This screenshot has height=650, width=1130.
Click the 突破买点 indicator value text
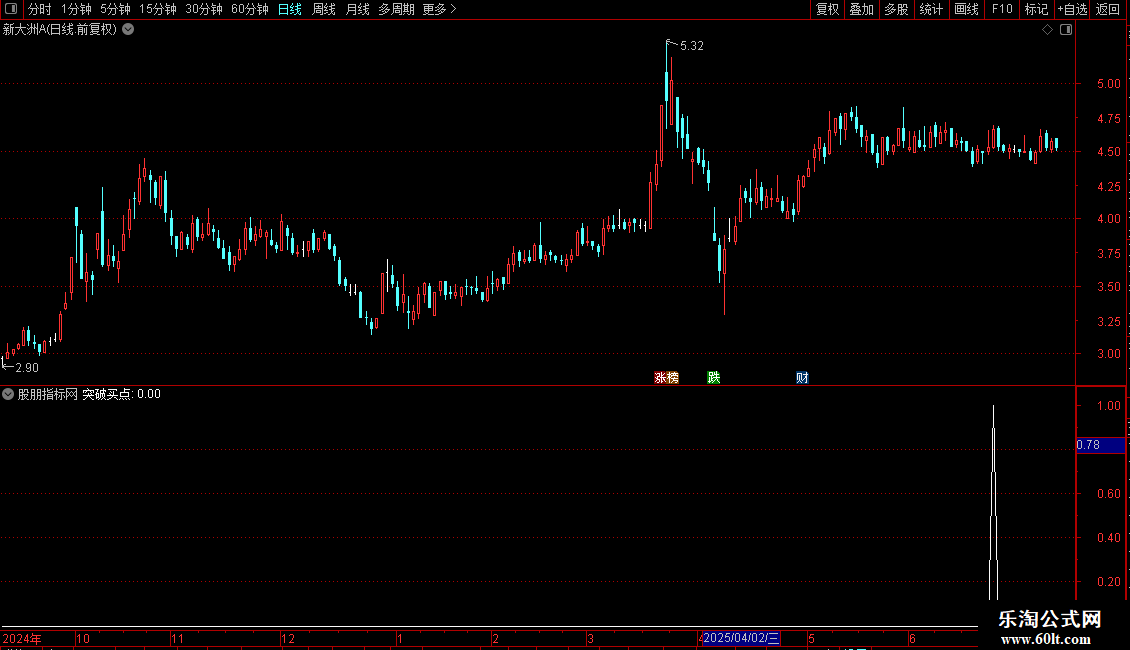pyautogui.click(x=121, y=394)
